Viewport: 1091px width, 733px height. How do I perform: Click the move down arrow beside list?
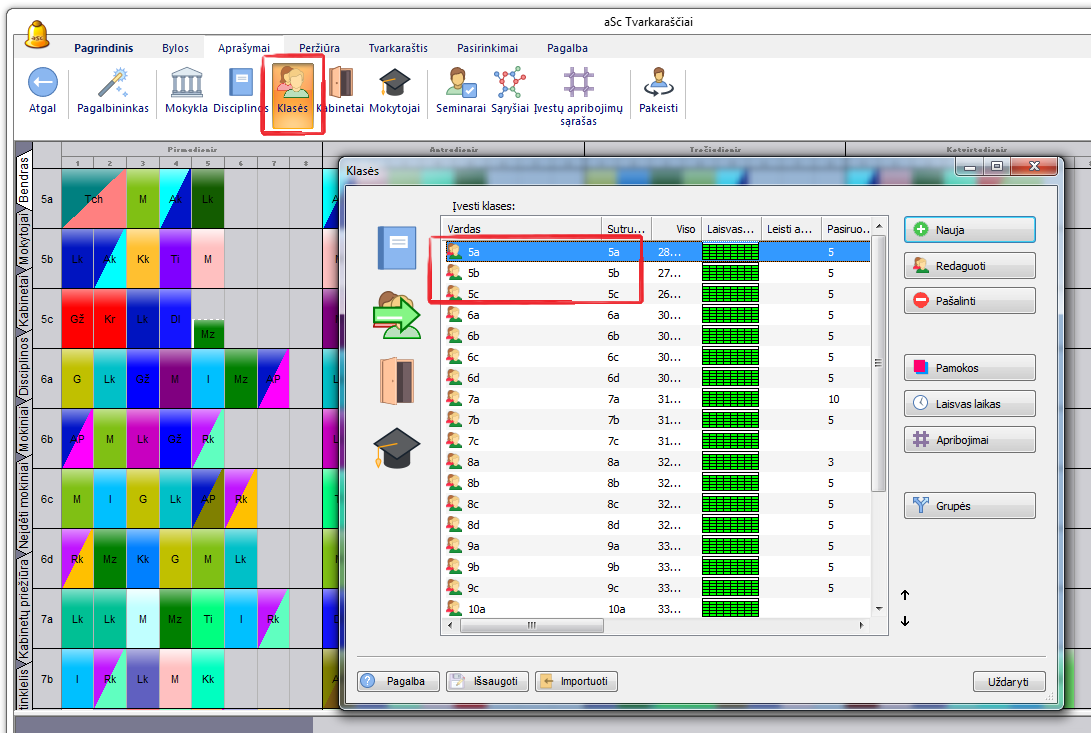(905, 621)
